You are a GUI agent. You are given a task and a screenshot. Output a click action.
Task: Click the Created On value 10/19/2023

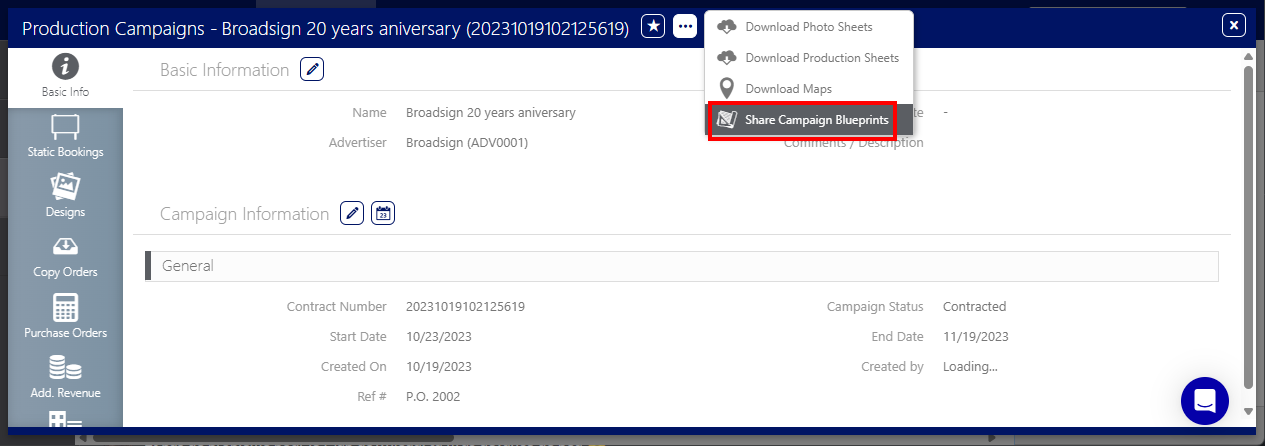(438, 367)
